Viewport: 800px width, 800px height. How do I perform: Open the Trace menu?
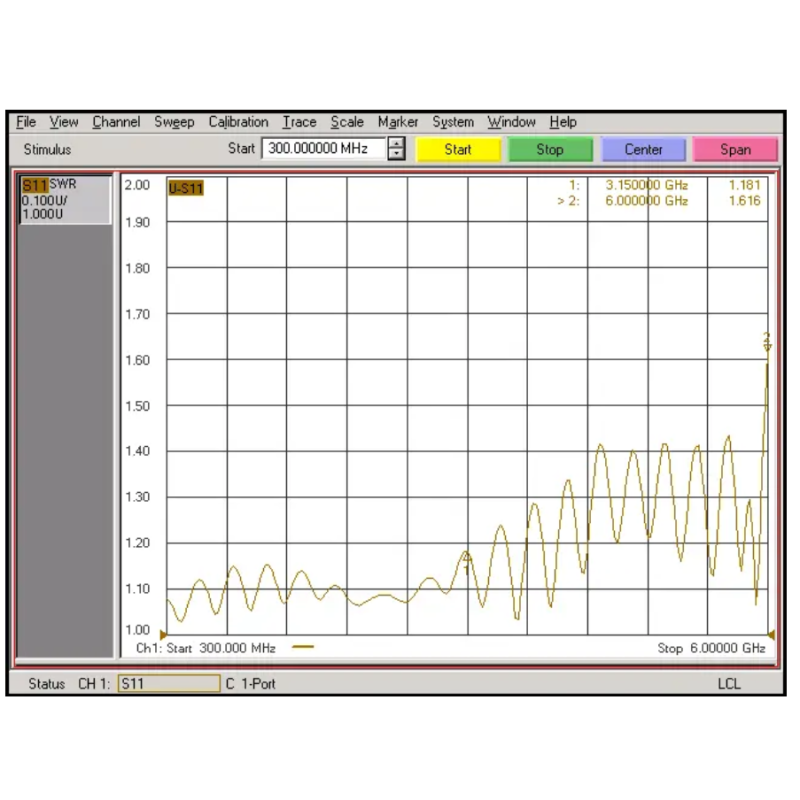[299, 122]
